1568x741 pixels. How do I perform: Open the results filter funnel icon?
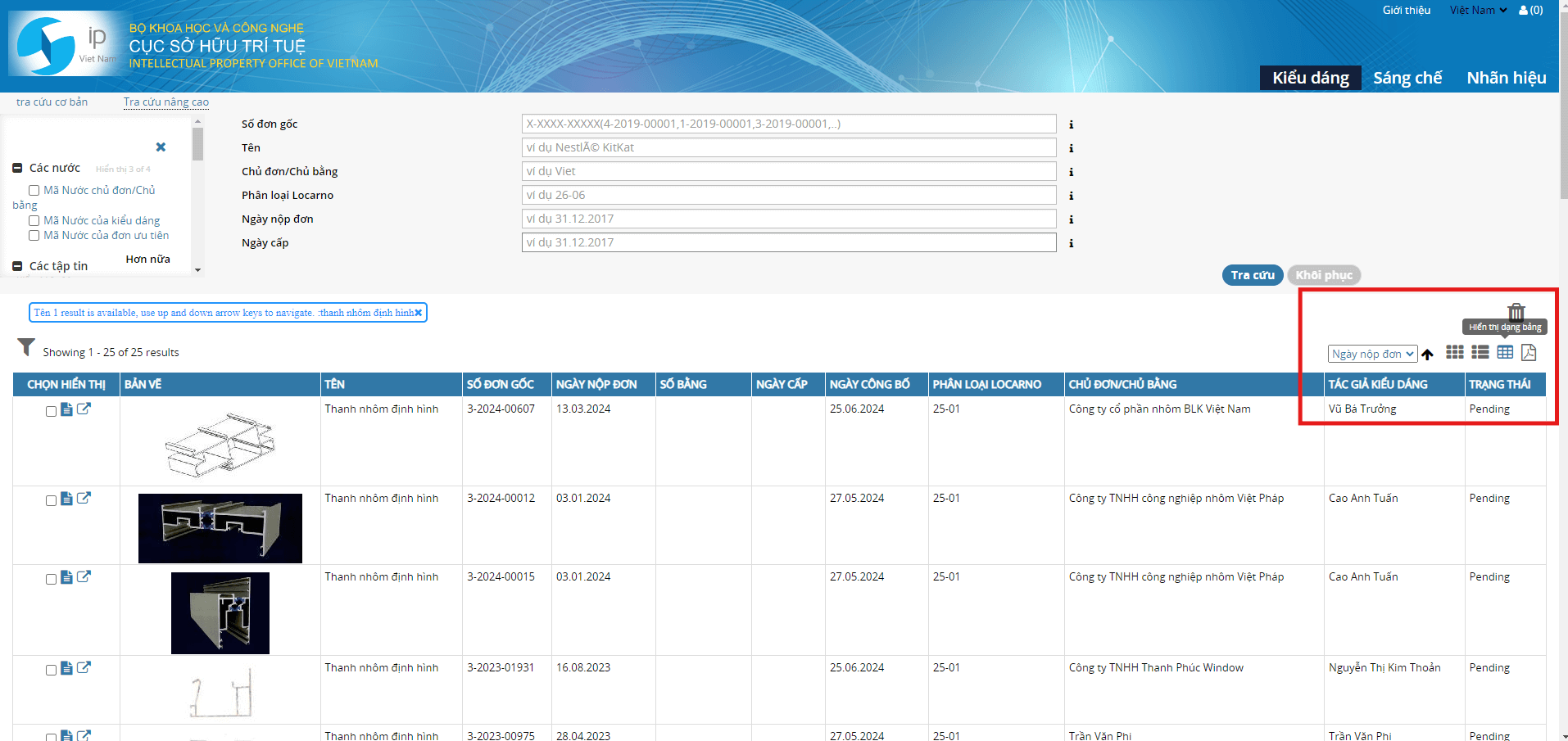(x=26, y=348)
